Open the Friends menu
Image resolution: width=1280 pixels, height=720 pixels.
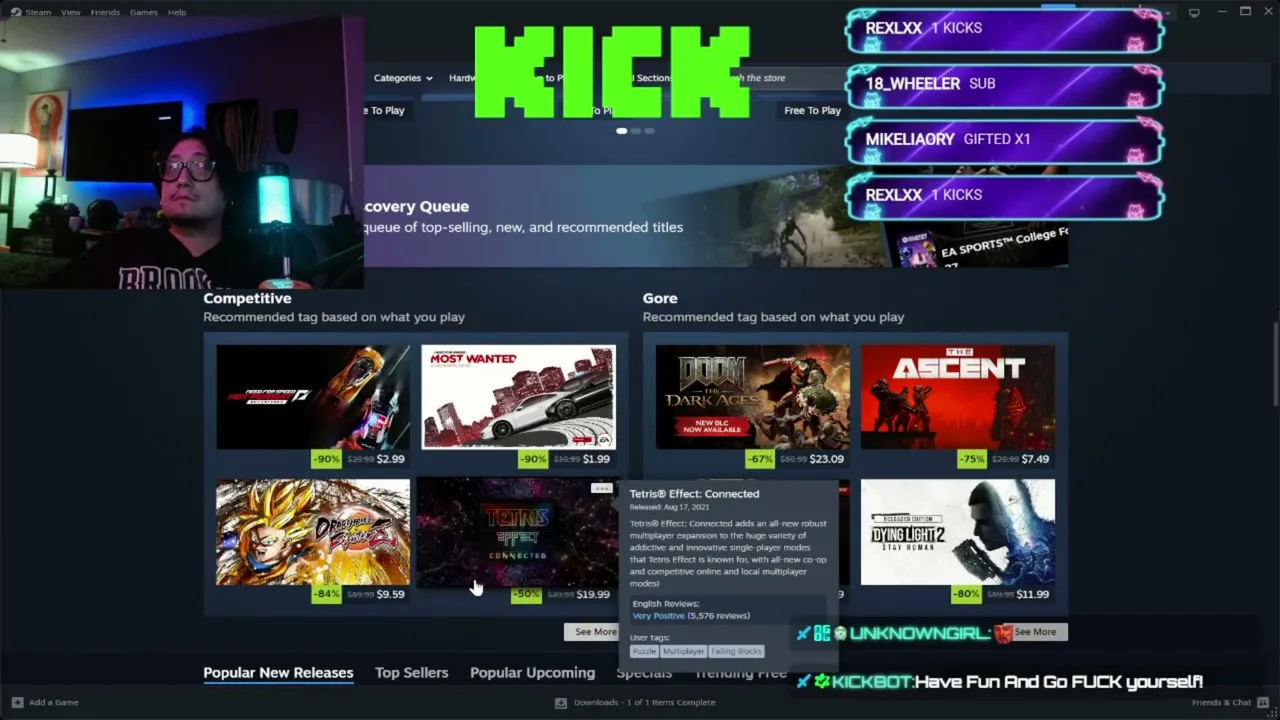point(105,12)
